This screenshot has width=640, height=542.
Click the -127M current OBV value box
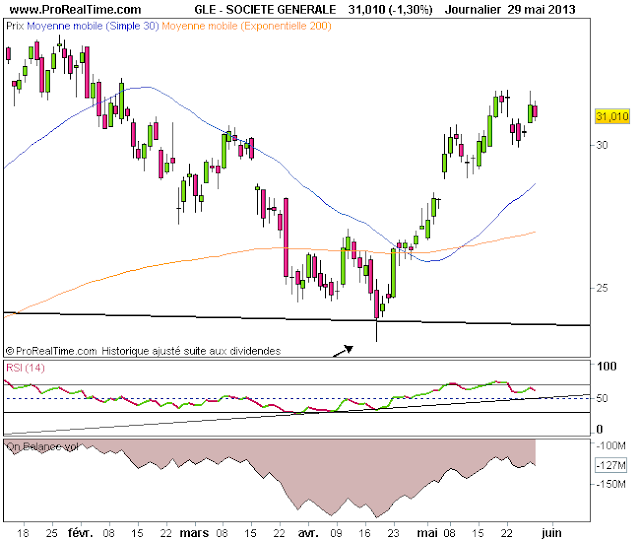tap(611, 465)
